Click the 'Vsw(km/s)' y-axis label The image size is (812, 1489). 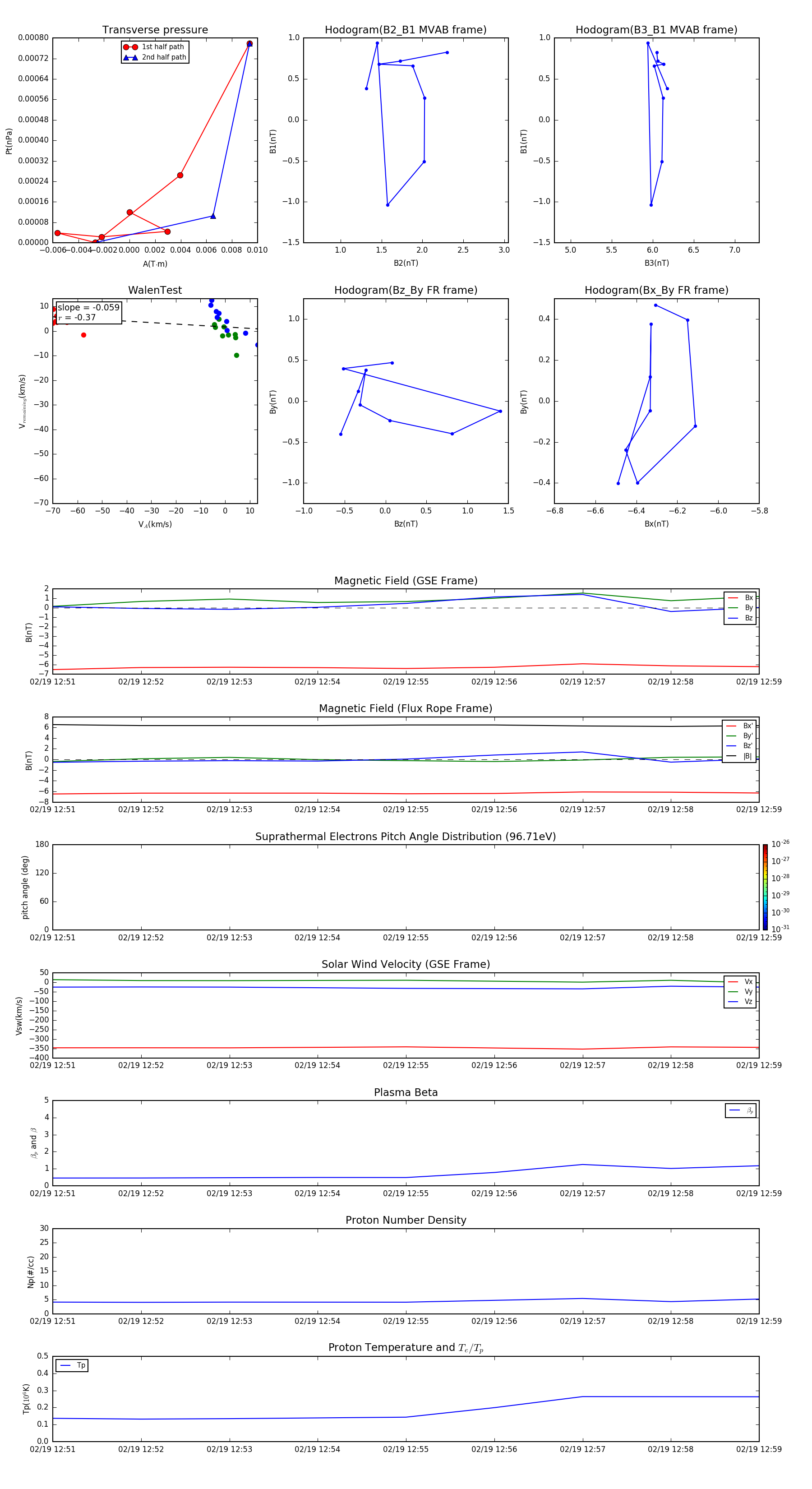pyautogui.click(x=19, y=1016)
